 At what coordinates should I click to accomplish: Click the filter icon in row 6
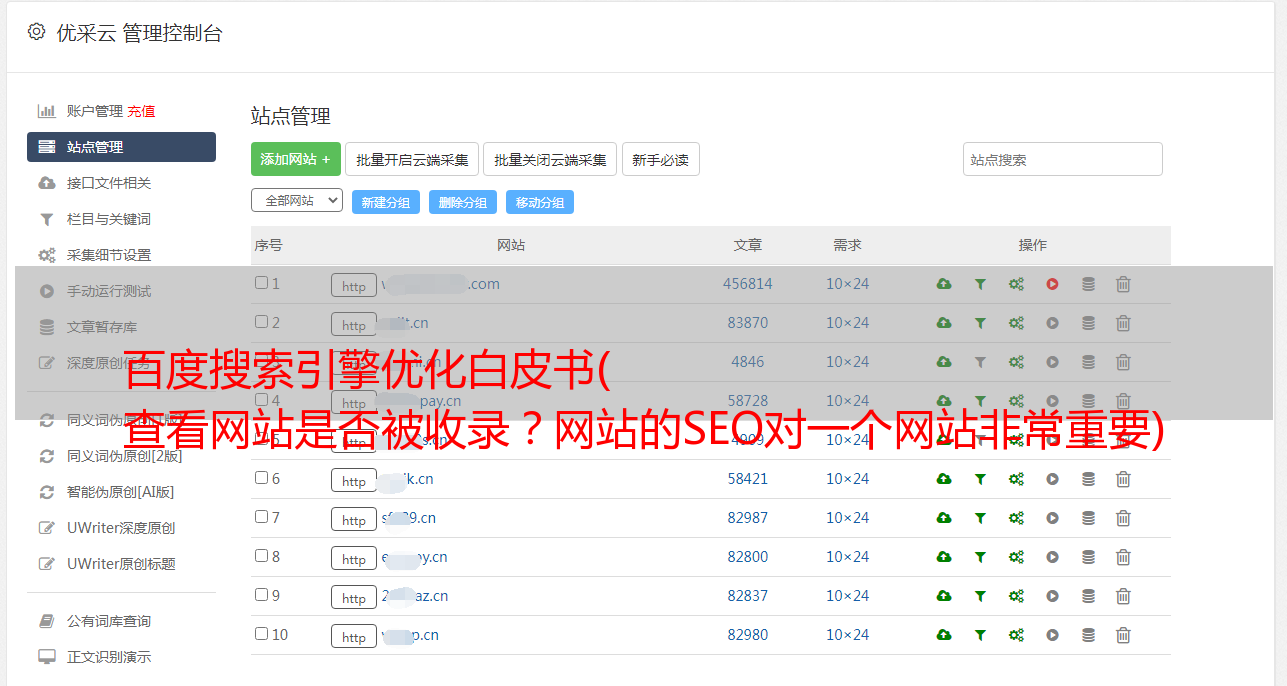tap(980, 479)
